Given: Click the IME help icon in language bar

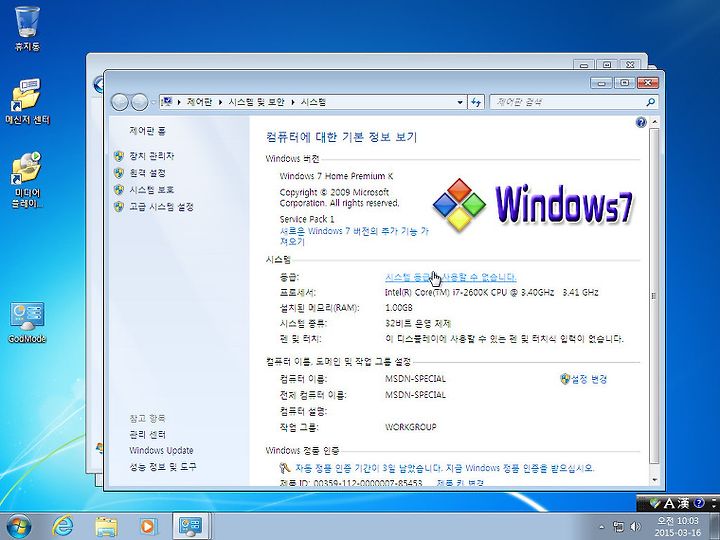Looking at the screenshot, I should point(698,503).
